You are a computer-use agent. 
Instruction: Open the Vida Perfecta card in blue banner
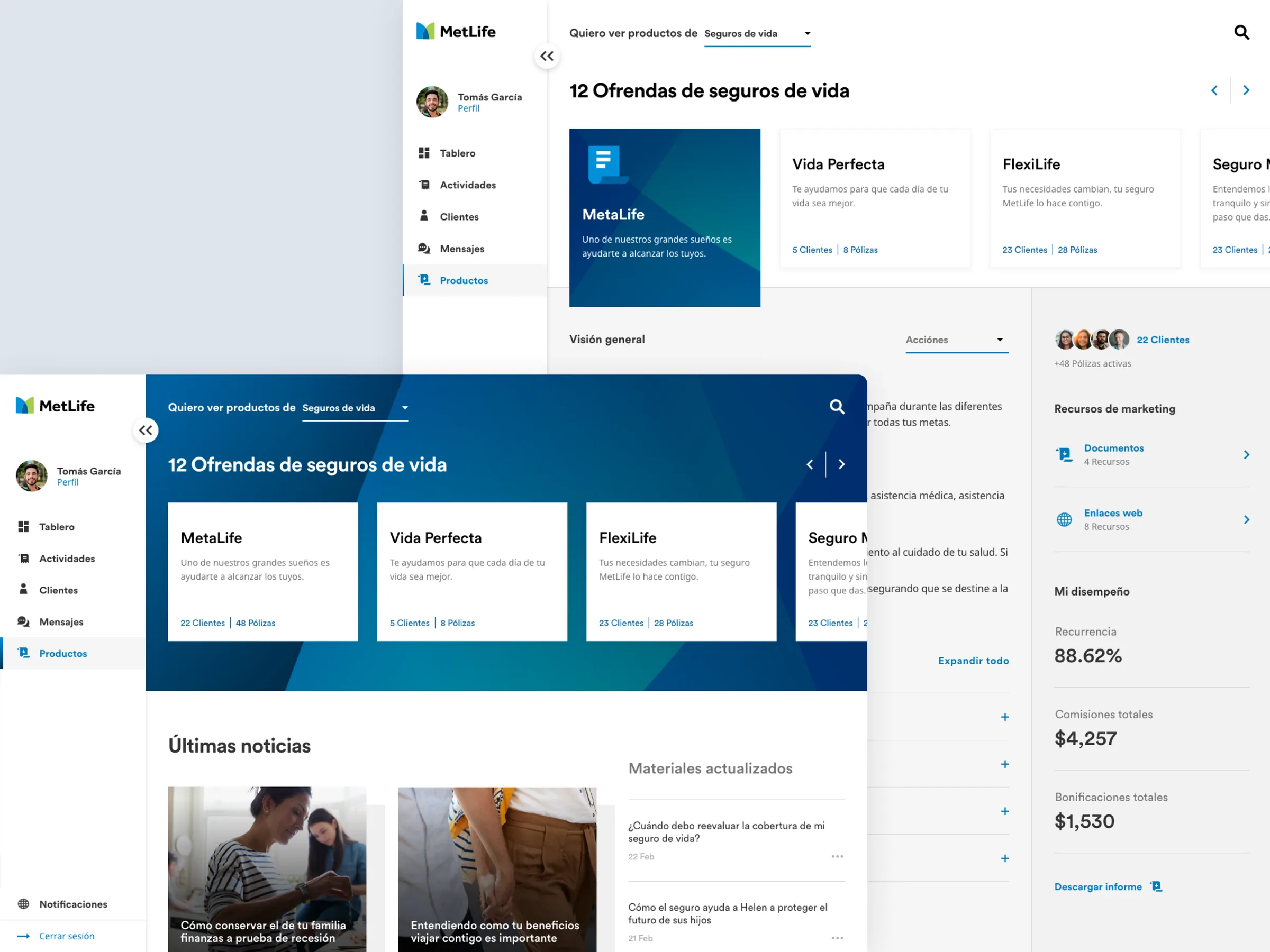click(x=472, y=572)
